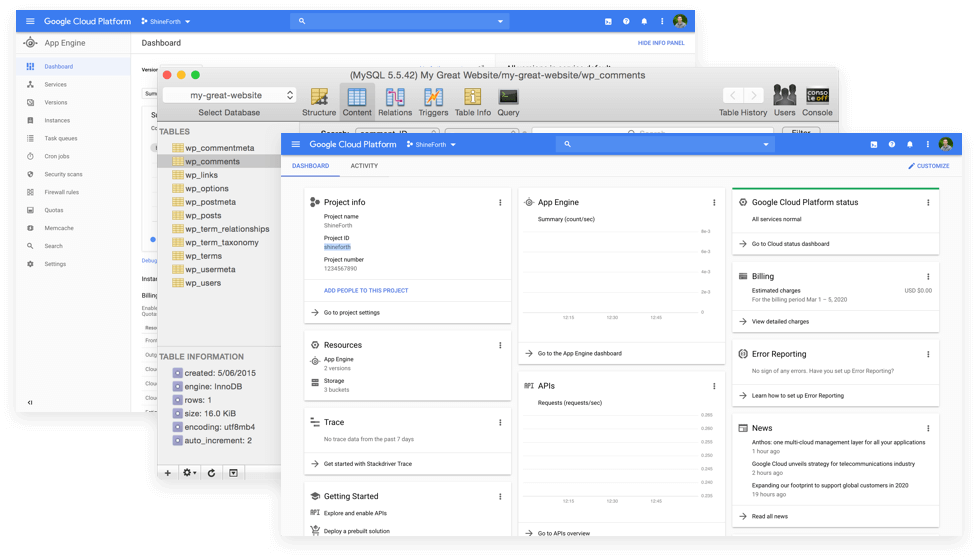Open Structure view in Sequel Pro toolbar

[319, 102]
